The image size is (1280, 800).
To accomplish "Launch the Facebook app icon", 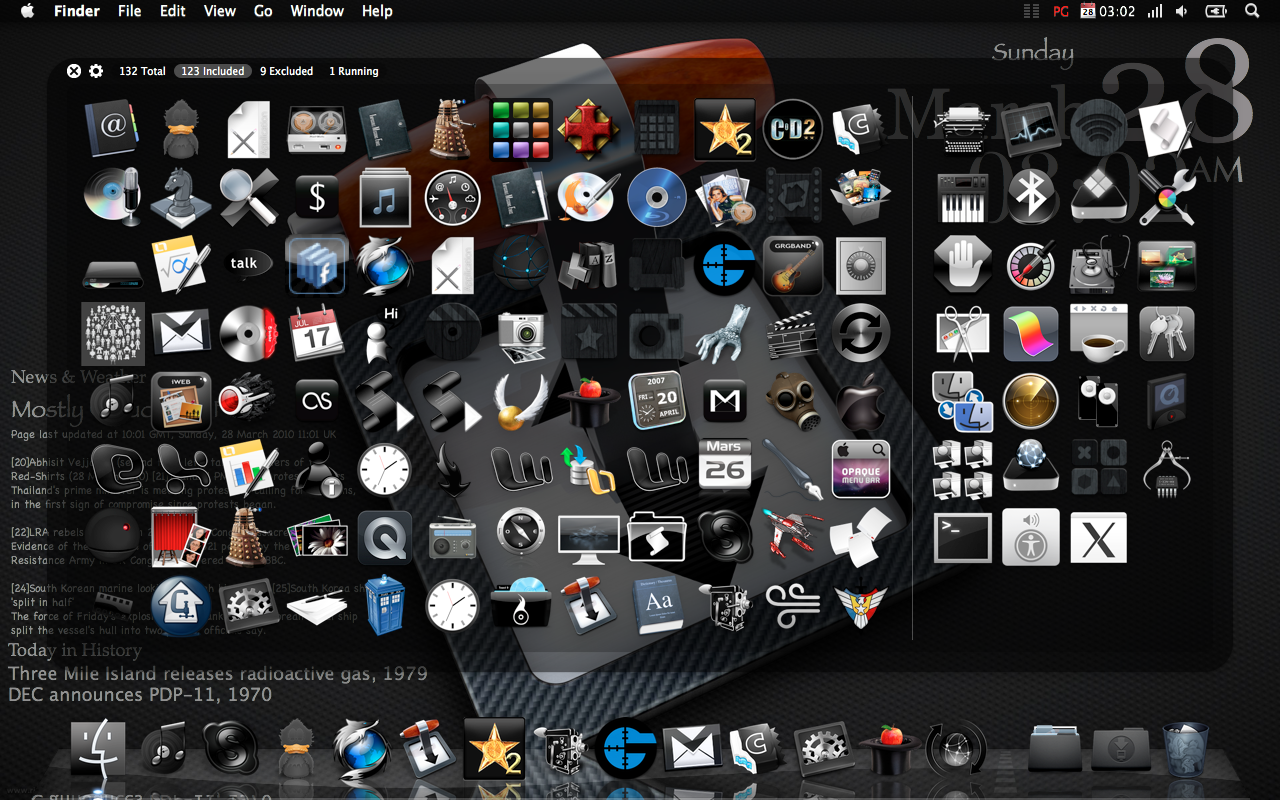I will (316, 264).
